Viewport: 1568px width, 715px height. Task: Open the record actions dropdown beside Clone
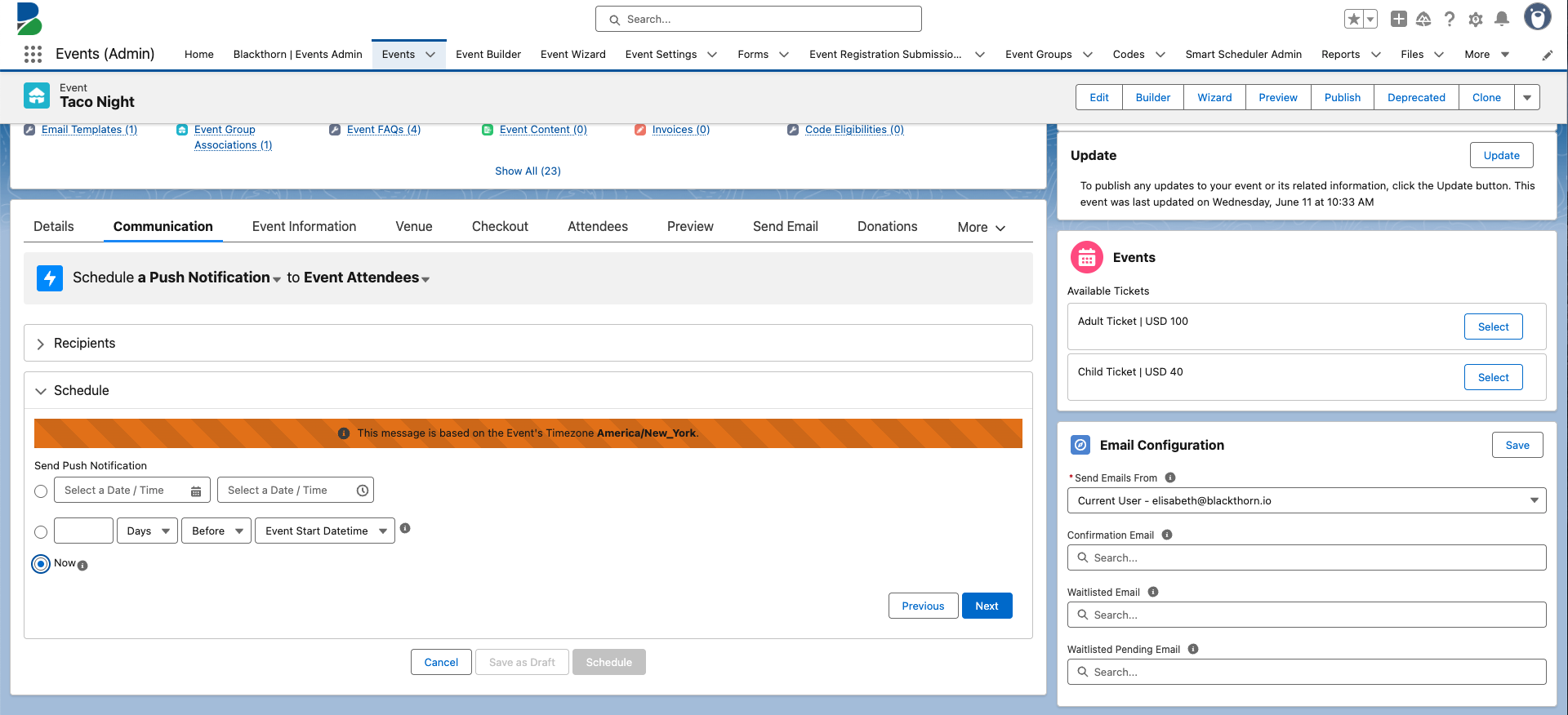coord(1527,97)
